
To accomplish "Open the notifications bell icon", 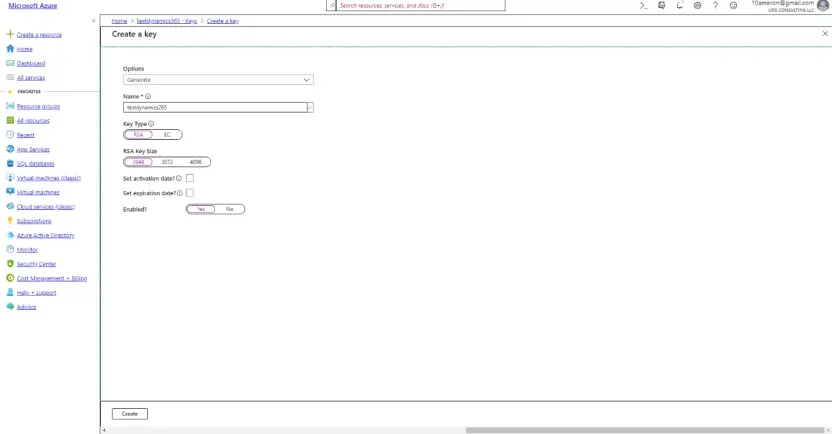I will [x=679, y=5].
